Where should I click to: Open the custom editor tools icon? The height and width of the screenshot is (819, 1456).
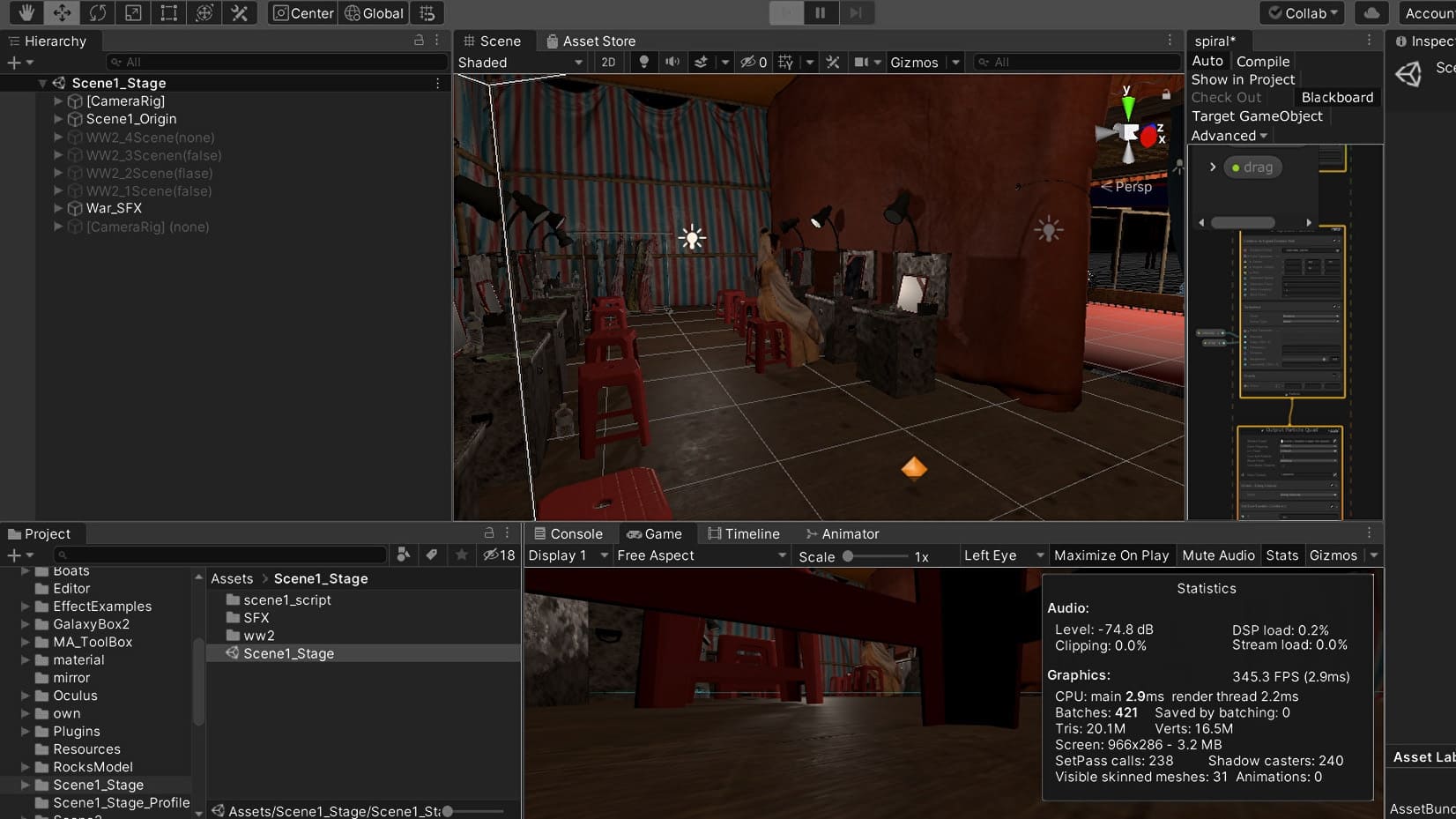point(239,12)
